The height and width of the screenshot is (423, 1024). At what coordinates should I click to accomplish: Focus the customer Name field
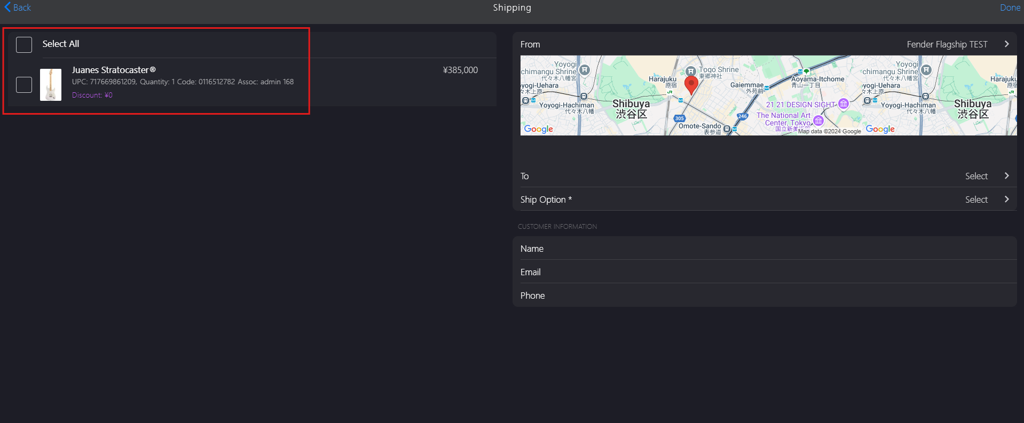click(765, 249)
